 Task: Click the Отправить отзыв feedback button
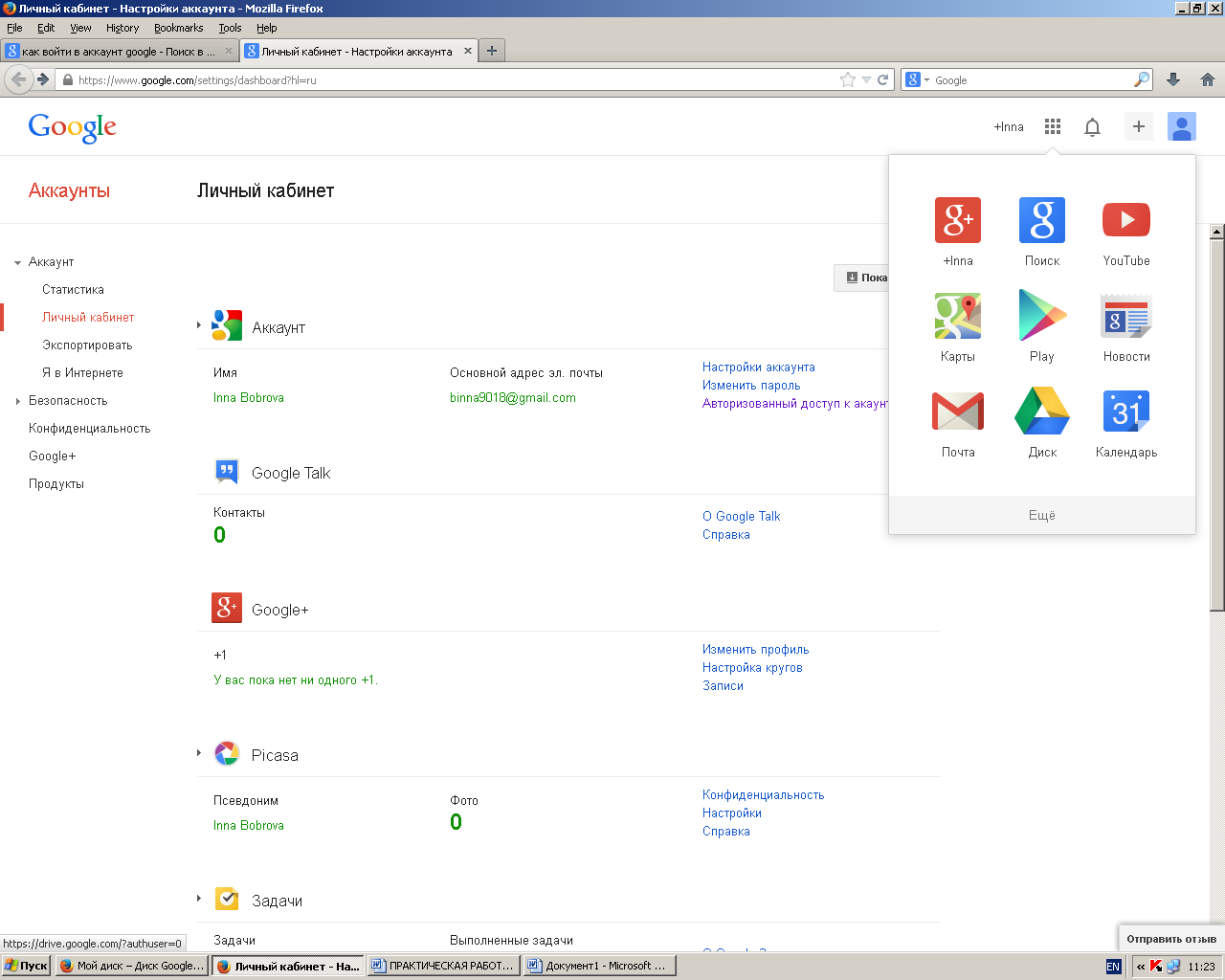[1171, 939]
